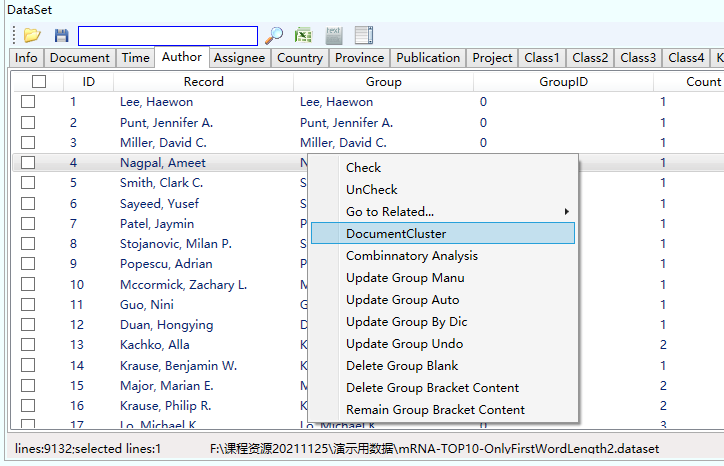724x466 pixels.
Task: Focus the search text field in toolbar
Action: click(167, 36)
